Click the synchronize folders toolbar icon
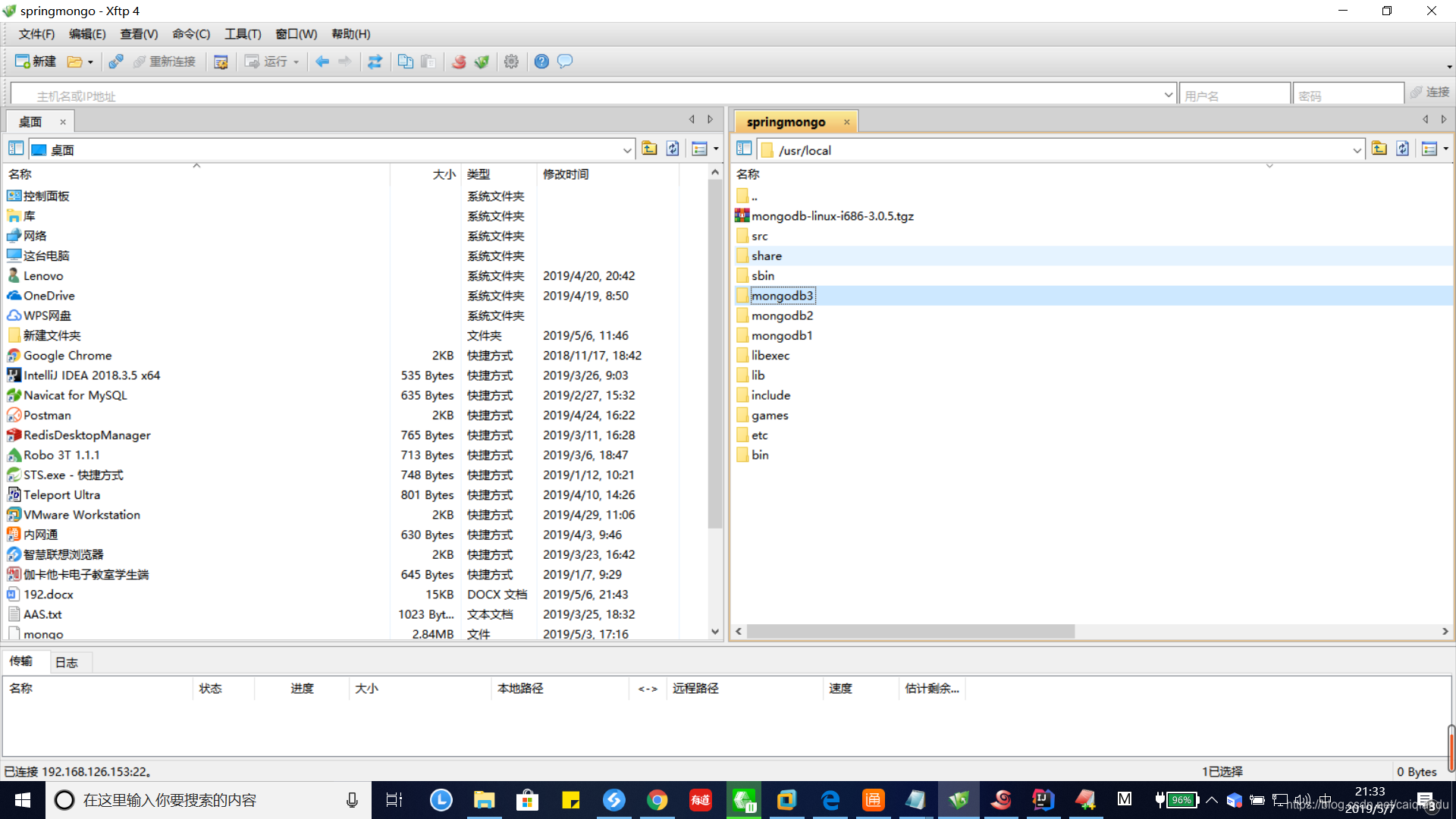This screenshot has width=1456, height=819. (375, 61)
